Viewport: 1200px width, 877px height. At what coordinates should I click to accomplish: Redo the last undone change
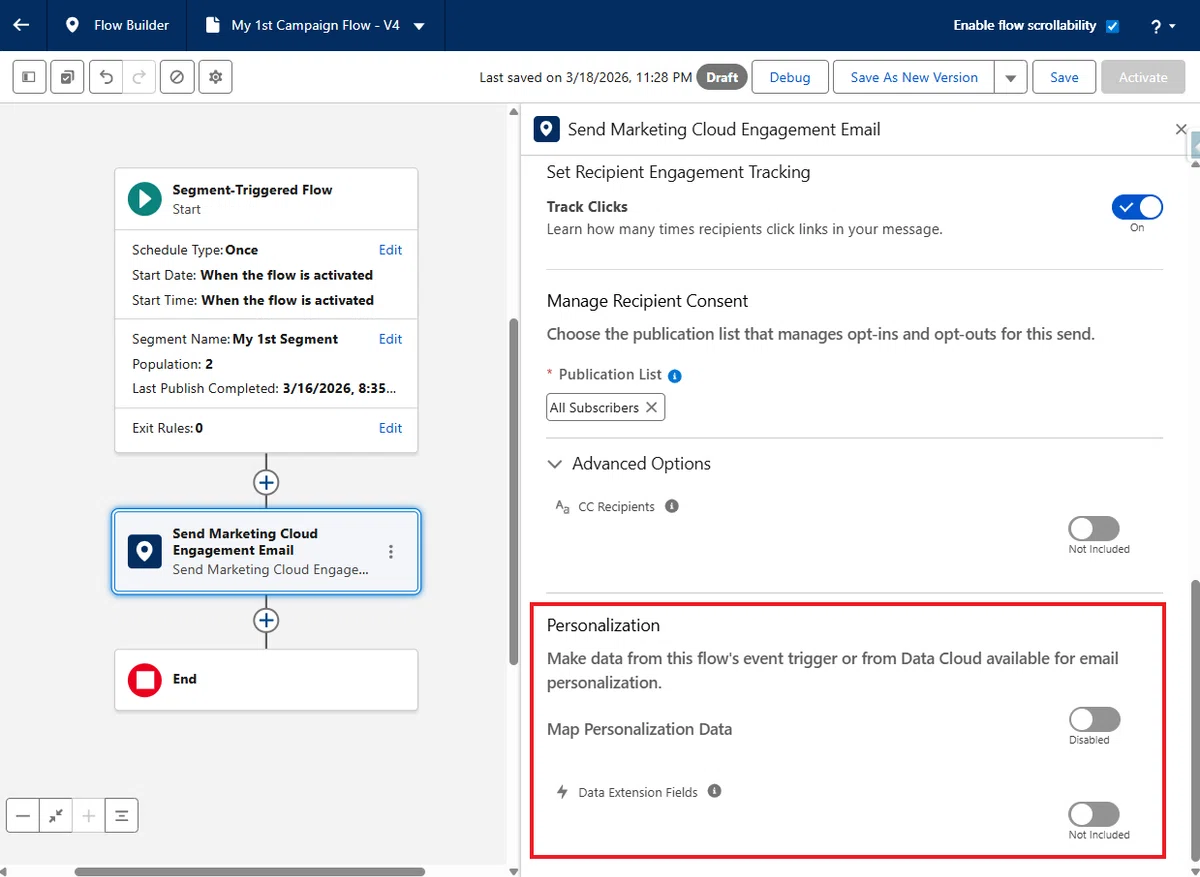tap(139, 77)
